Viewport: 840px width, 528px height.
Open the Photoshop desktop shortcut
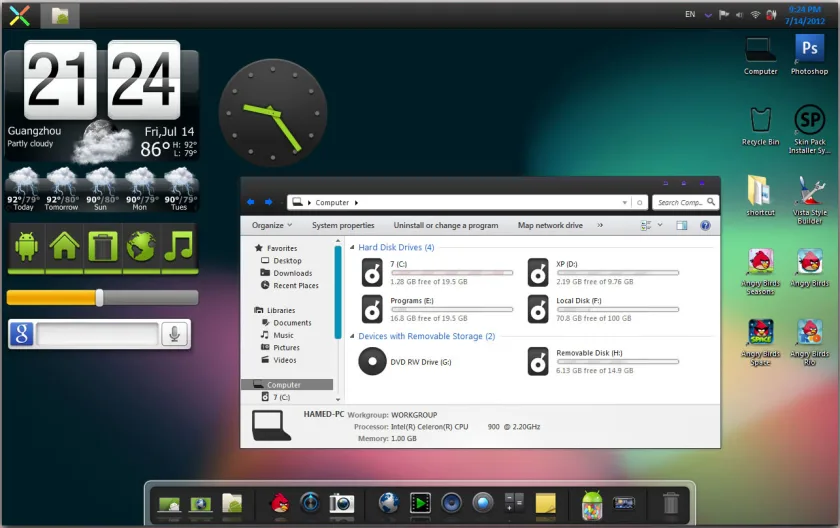[809, 54]
